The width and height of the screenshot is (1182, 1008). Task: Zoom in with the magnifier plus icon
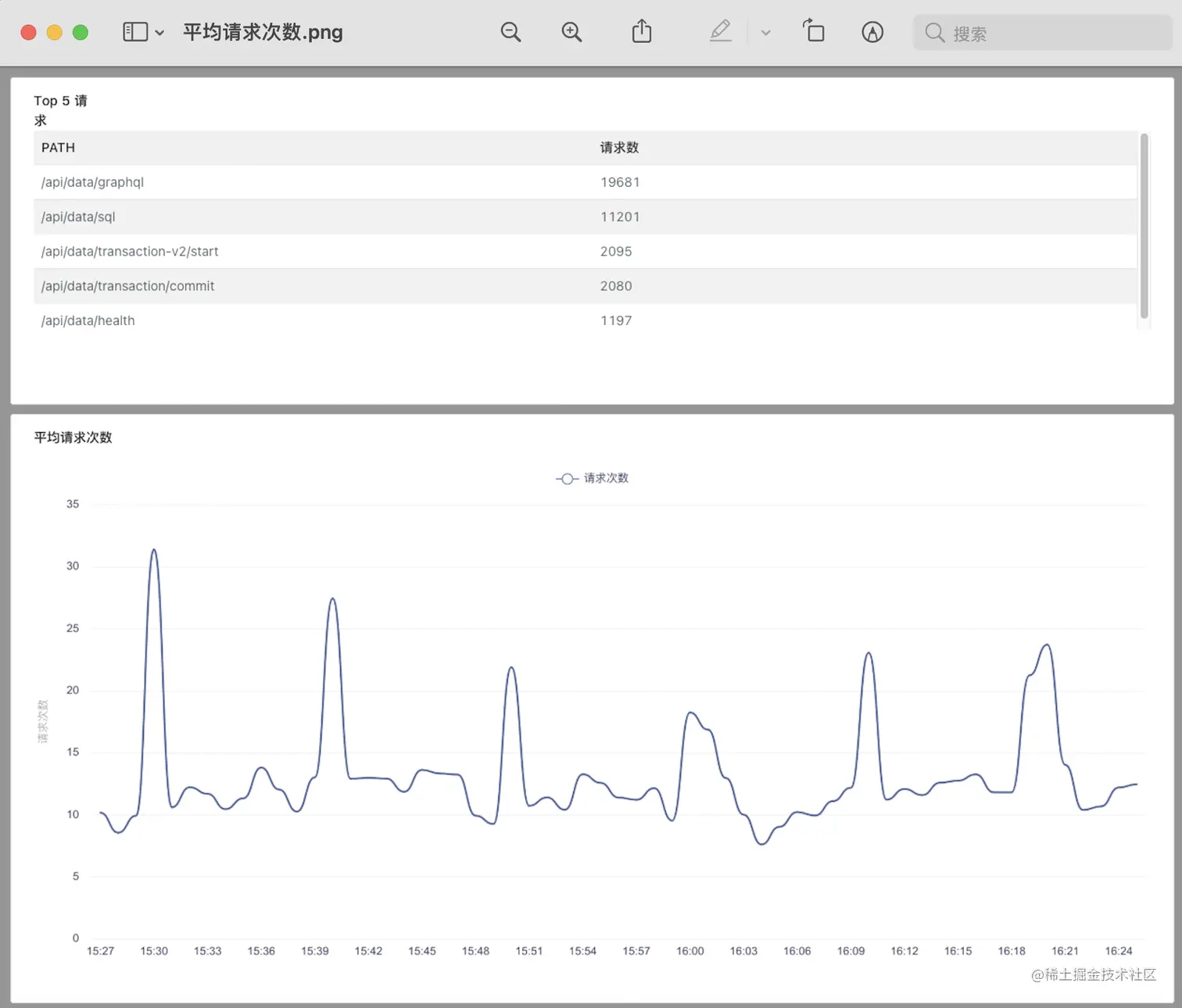[x=571, y=32]
